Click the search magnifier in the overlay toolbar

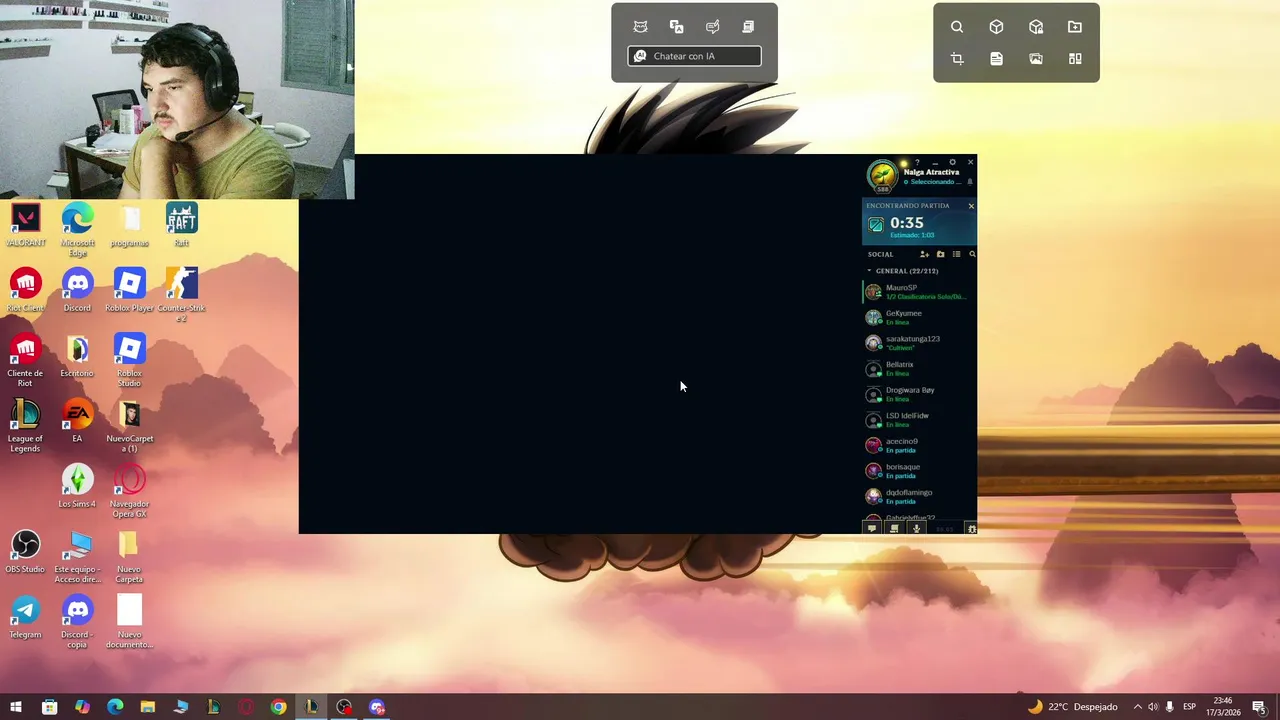click(x=957, y=27)
